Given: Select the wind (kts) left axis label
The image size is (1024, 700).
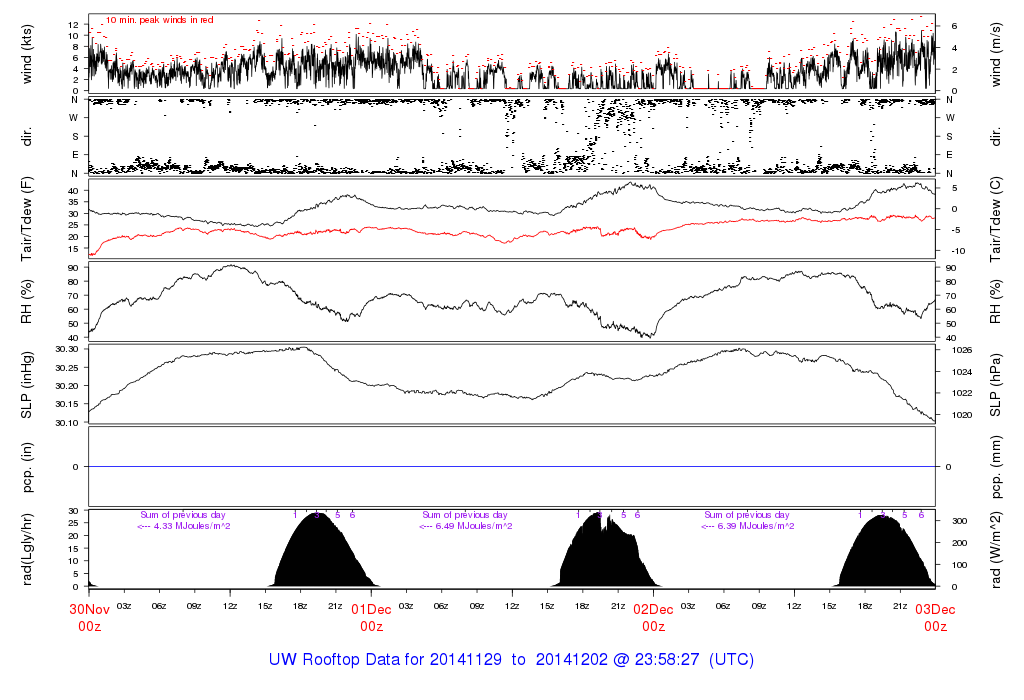Looking at the screenshot, I should [x=28, y=53].
